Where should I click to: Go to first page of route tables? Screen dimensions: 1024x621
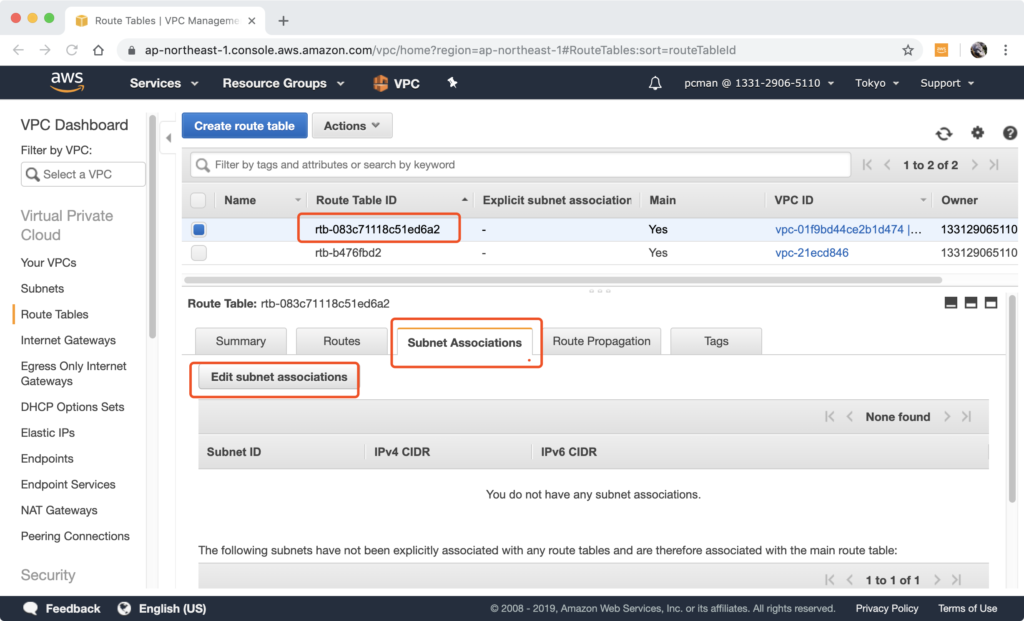coord(867,165)
